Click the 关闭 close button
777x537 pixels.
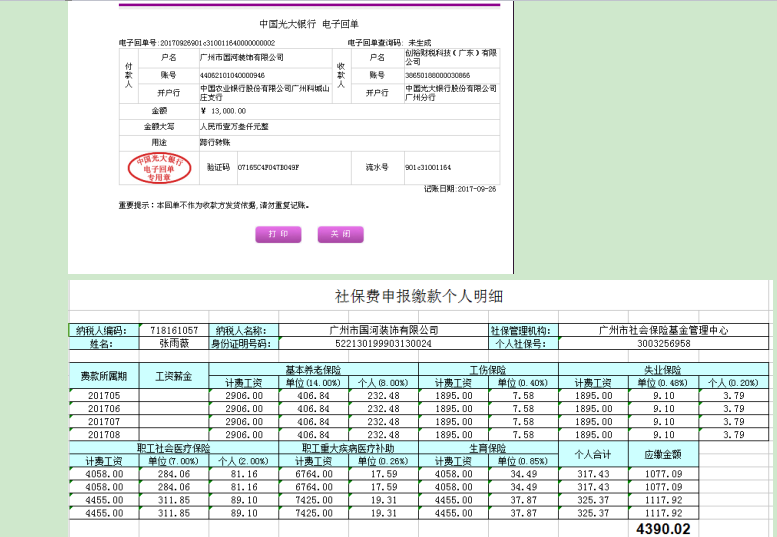pos(340,234)
